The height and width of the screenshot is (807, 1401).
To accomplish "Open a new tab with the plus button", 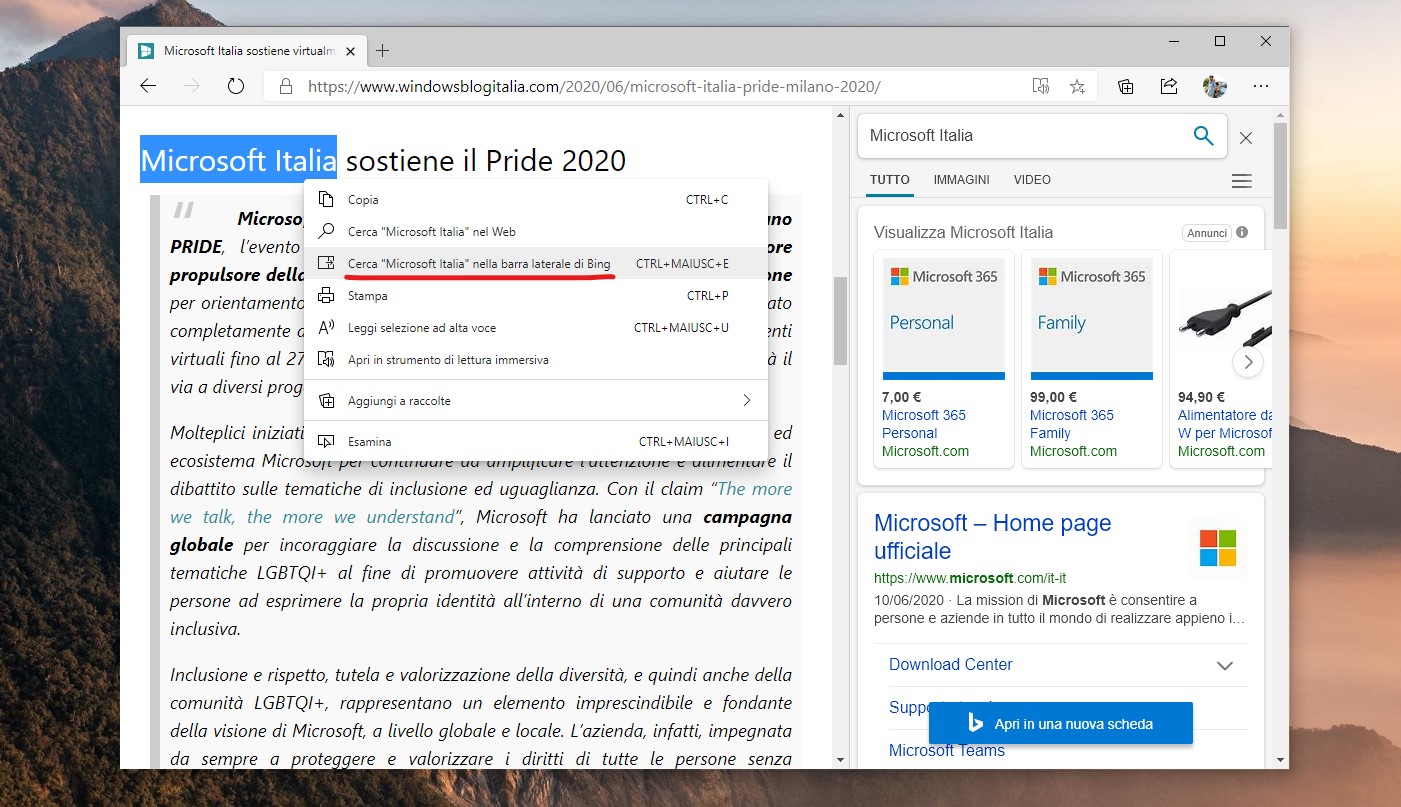I will tap(382, 50).
